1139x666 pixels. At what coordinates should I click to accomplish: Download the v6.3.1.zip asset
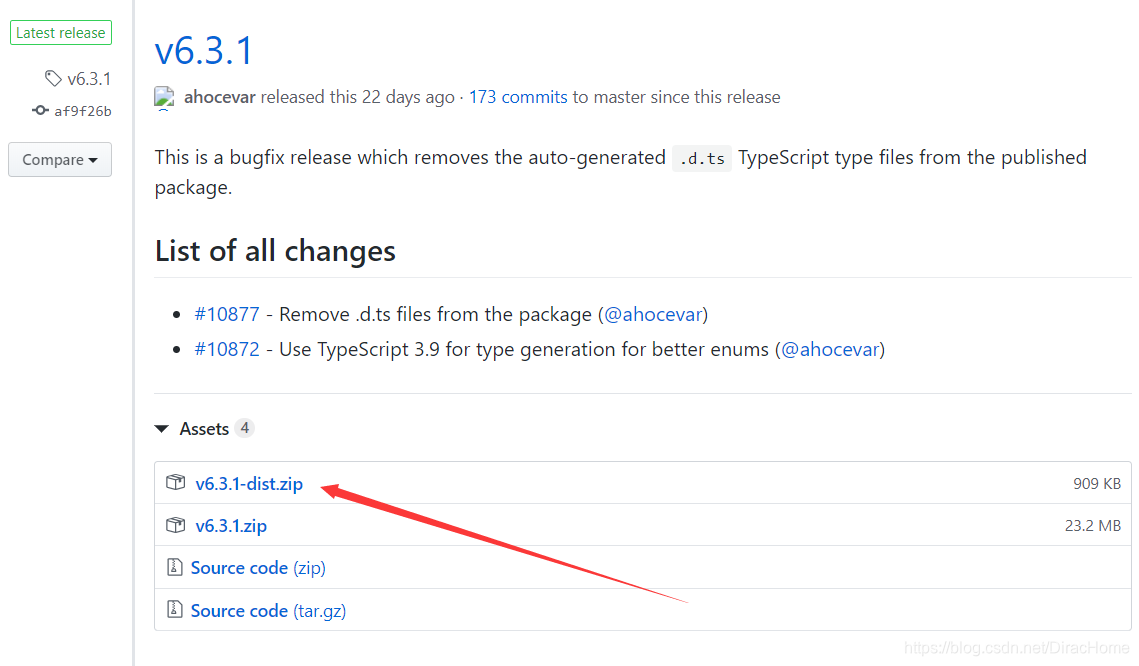click(x=231, y=526)
